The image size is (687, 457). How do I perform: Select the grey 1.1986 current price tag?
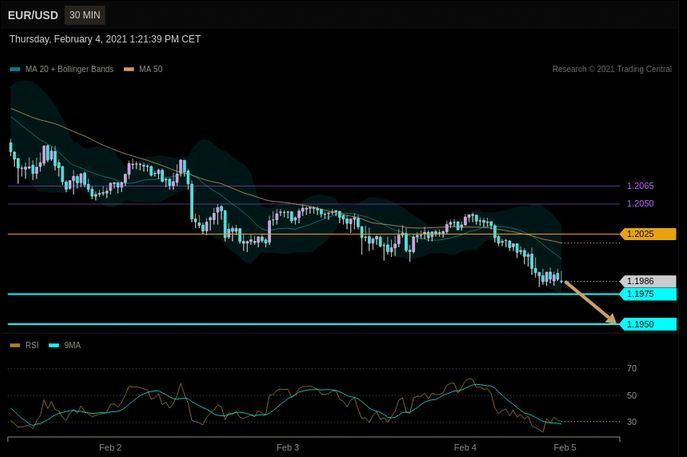[x=648, y=281]
